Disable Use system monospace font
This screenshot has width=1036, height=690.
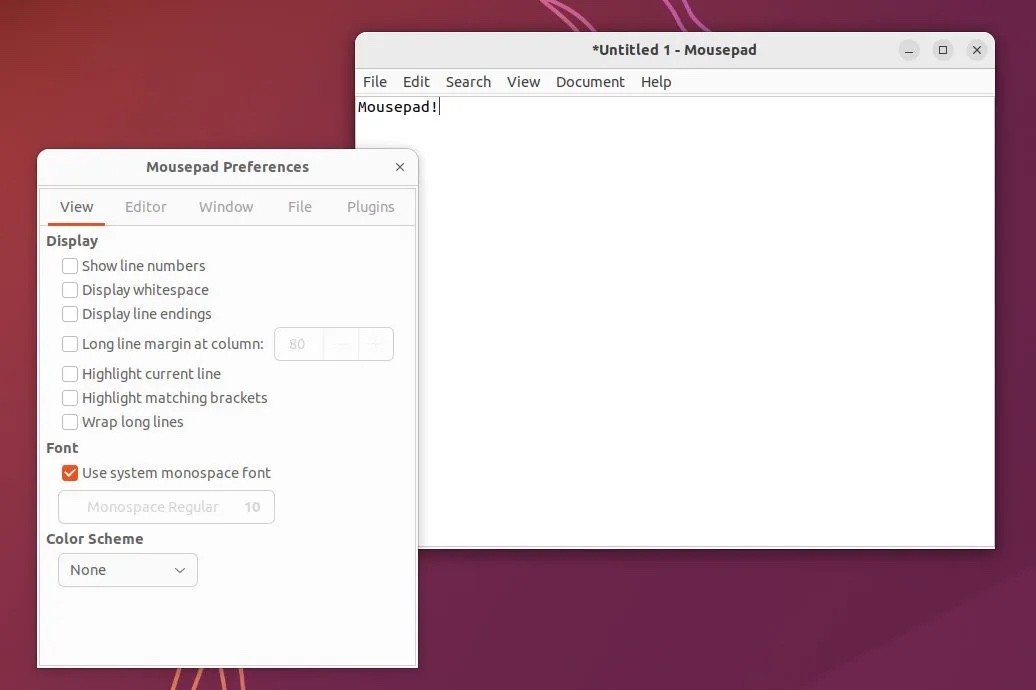pos(69,472)
